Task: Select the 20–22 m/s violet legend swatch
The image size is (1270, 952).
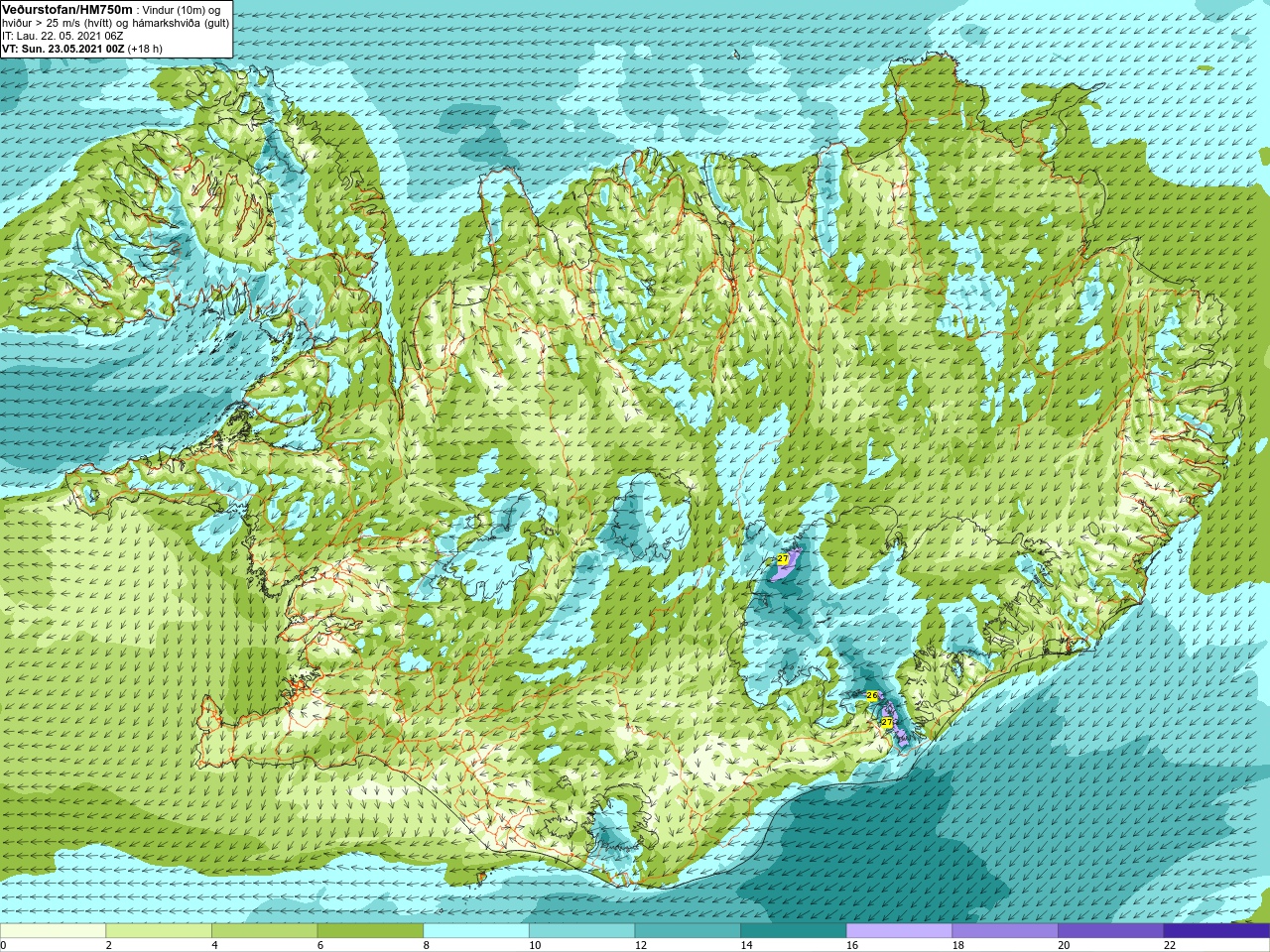Action: (x=1111, y=931)
